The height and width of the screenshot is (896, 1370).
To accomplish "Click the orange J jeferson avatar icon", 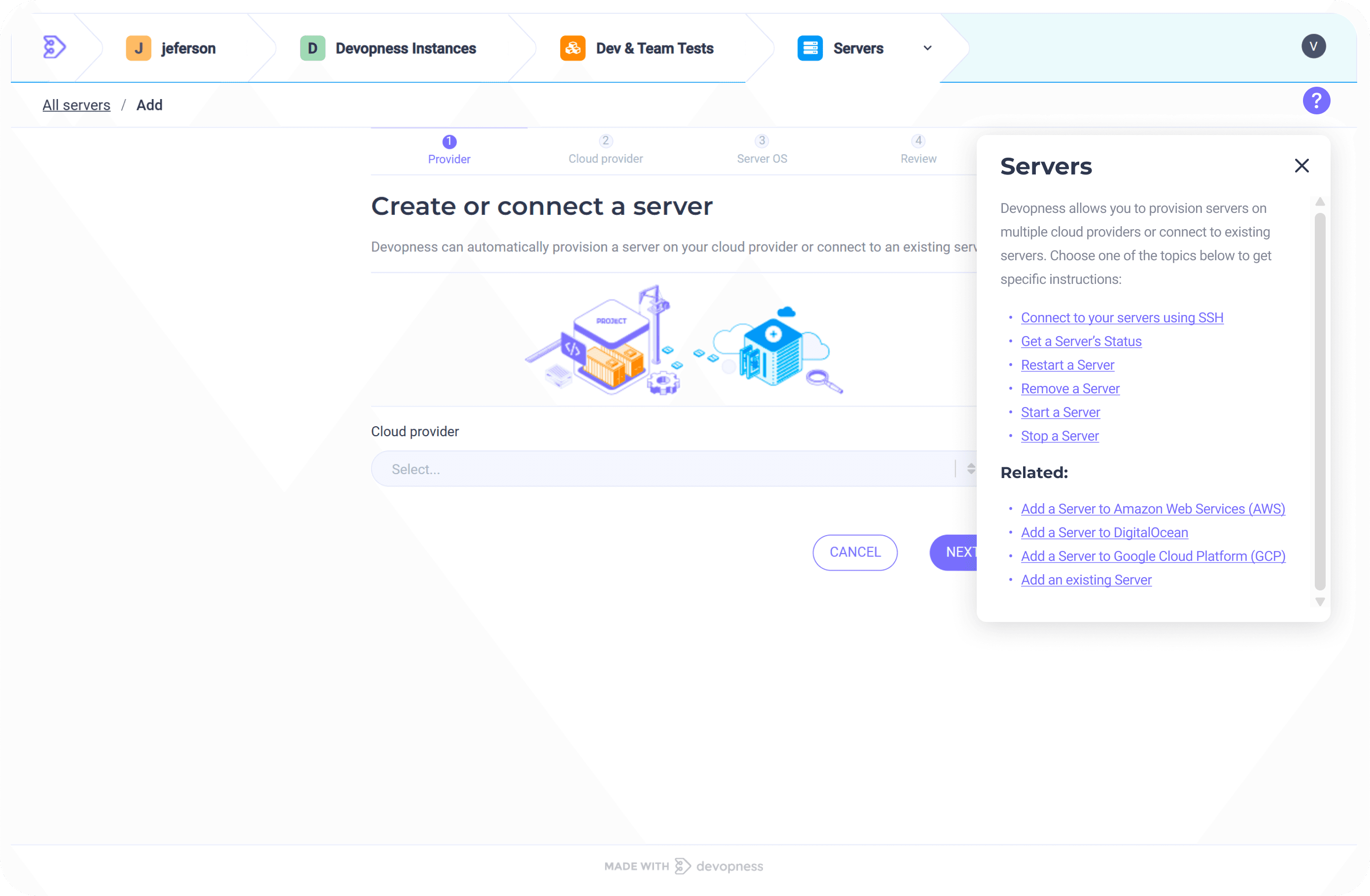I will (138, 48).
